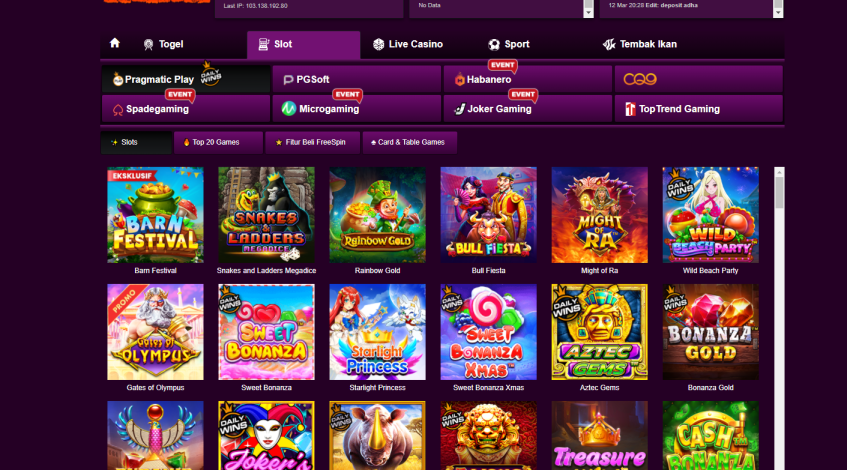Select the Spadegaming provider

(186, 109)
